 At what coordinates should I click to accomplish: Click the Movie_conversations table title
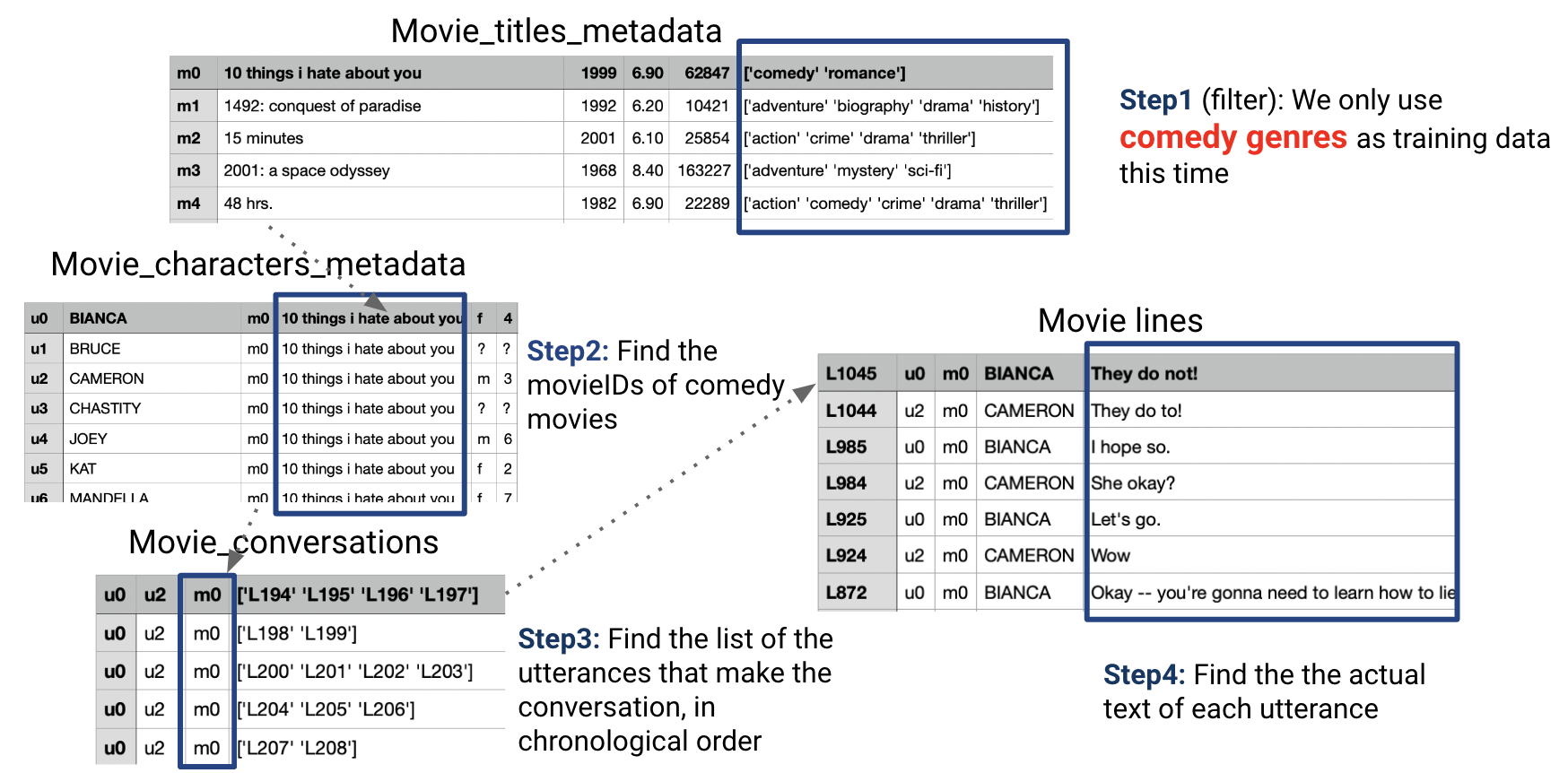(x=283, y=543)
